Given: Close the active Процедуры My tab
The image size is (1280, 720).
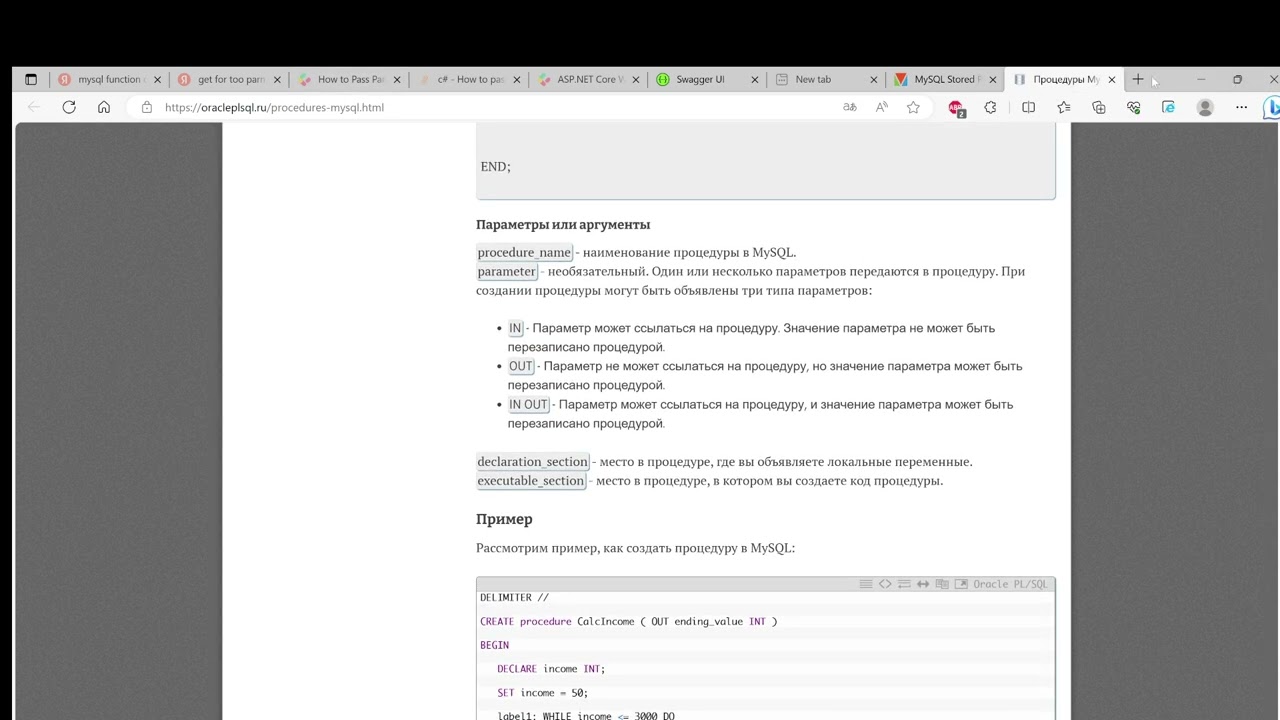Looking at the screenshot, I should [1112, 79].
